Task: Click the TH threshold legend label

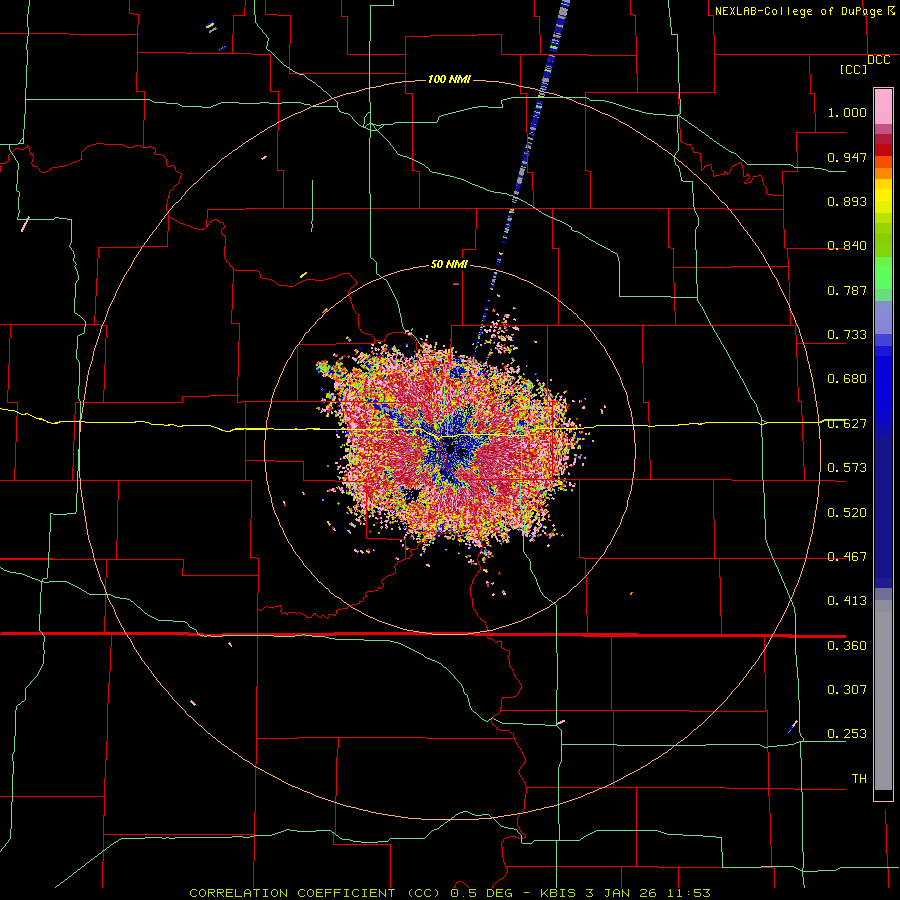Action: click(x=859, y=779)
